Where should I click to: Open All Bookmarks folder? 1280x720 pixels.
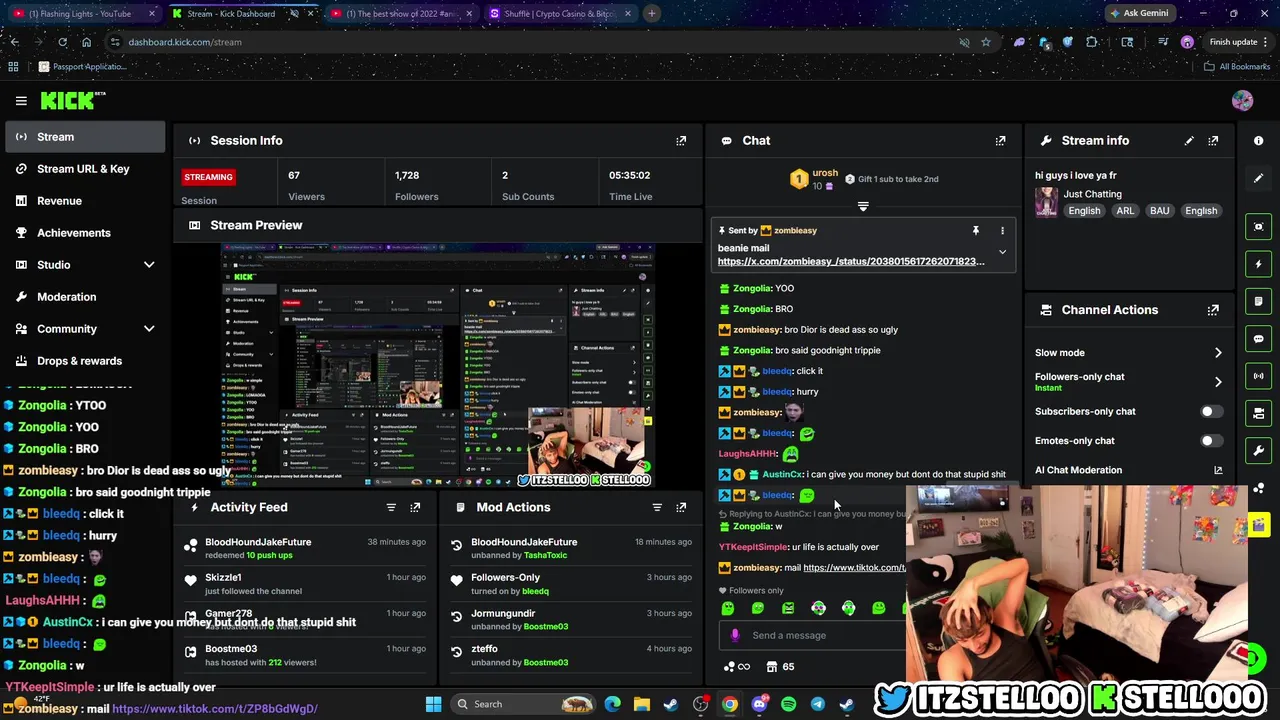[x=1237, y=67]
